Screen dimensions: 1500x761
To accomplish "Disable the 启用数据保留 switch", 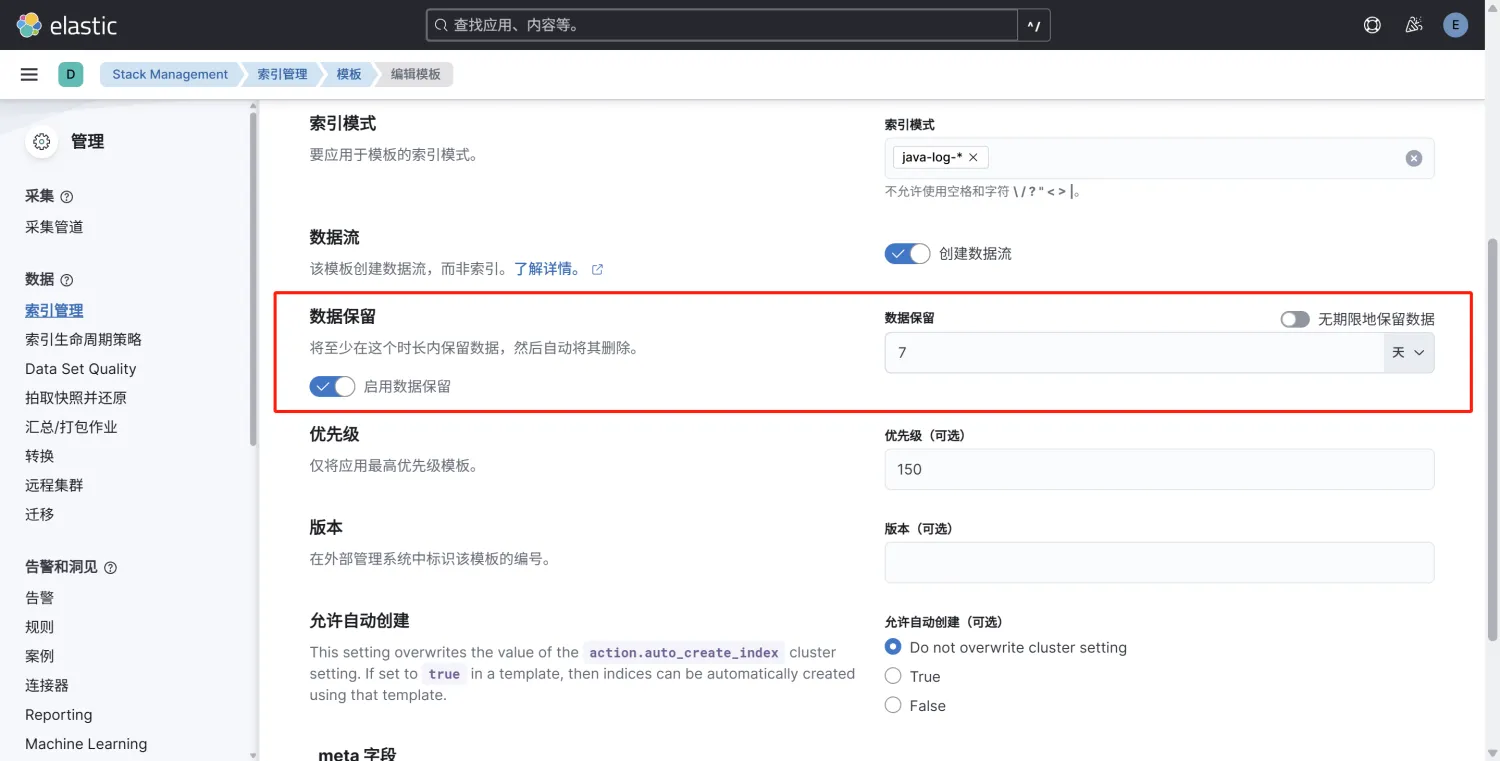I will tap(332, 386).
